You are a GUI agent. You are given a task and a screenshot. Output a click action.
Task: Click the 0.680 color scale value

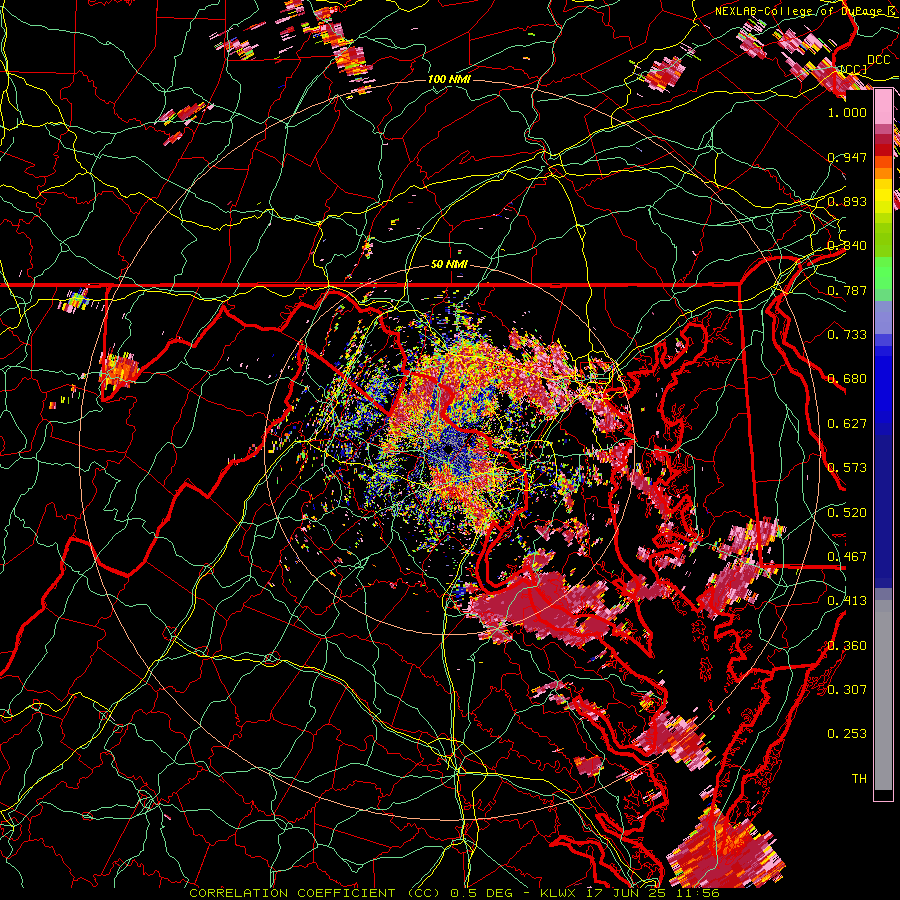click(847, 379)
